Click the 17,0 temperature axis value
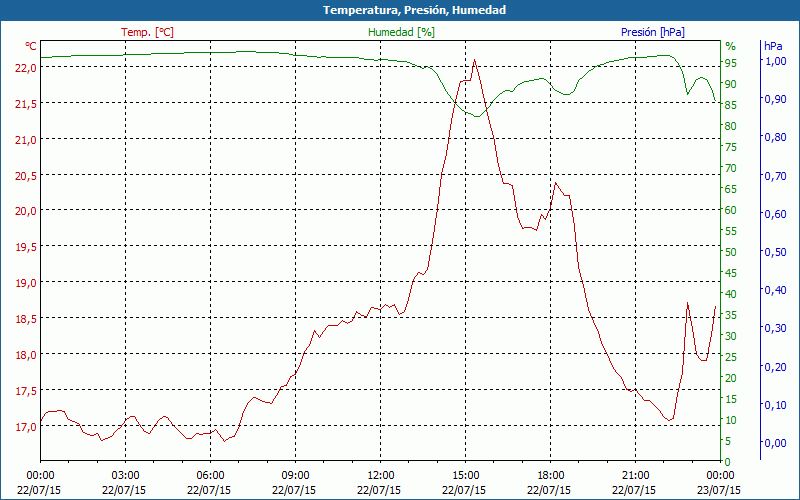Viewport: 800px width, 500px height. [25, 426]
